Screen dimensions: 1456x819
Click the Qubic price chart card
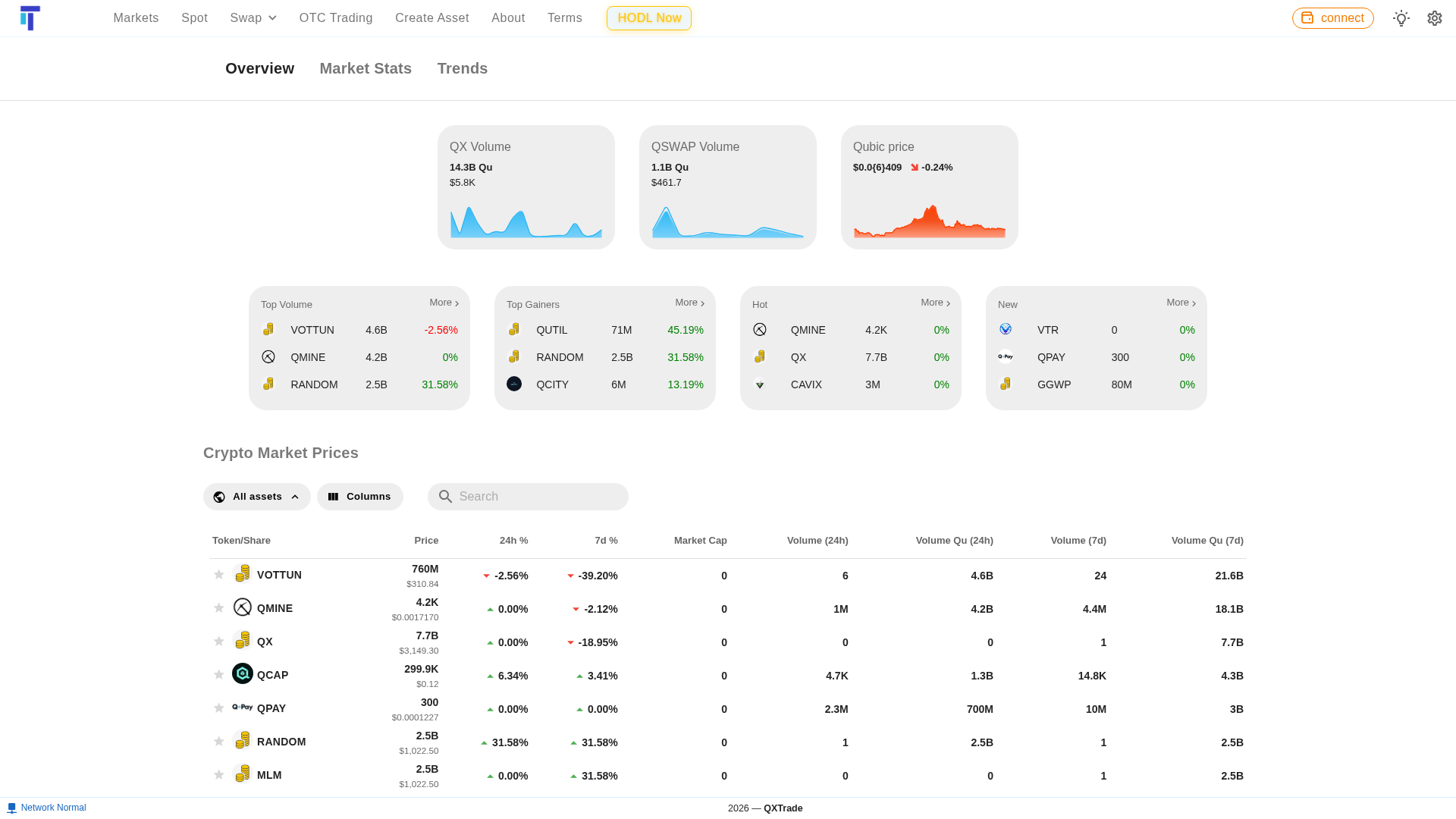click(930, 187)
